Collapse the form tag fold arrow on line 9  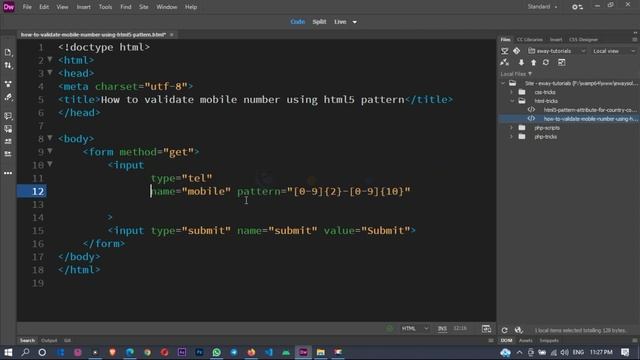click(x=50, y=151)
